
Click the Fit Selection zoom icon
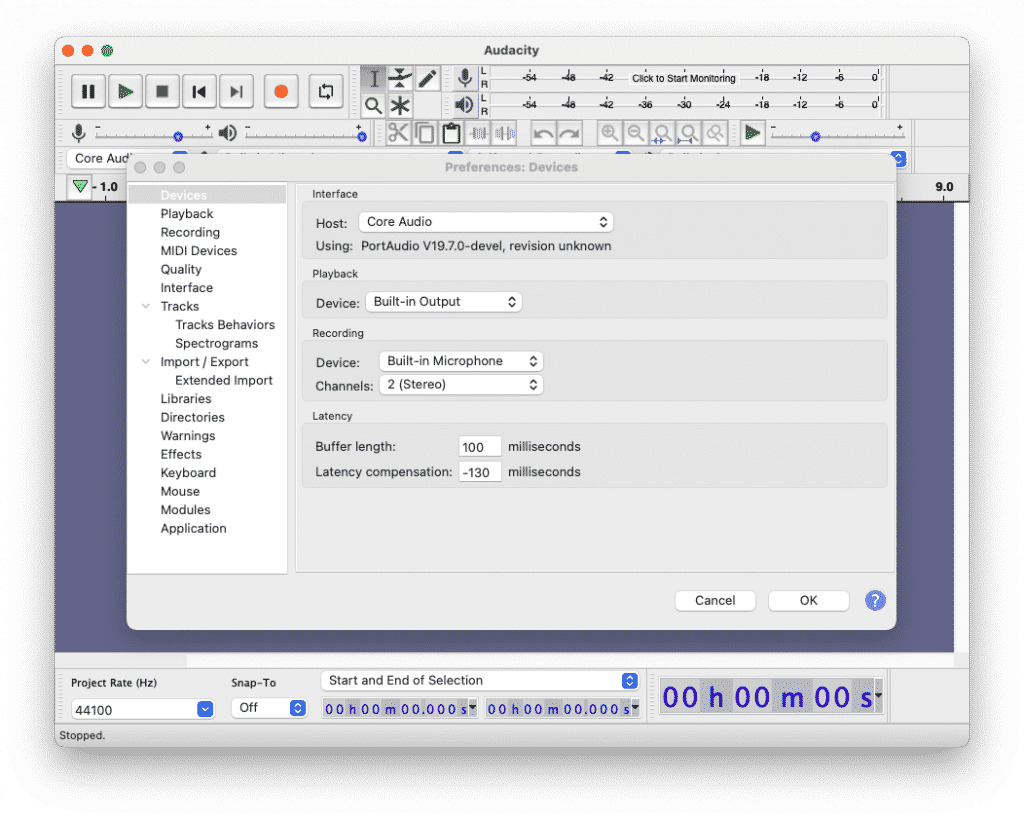tap(662, 133)
